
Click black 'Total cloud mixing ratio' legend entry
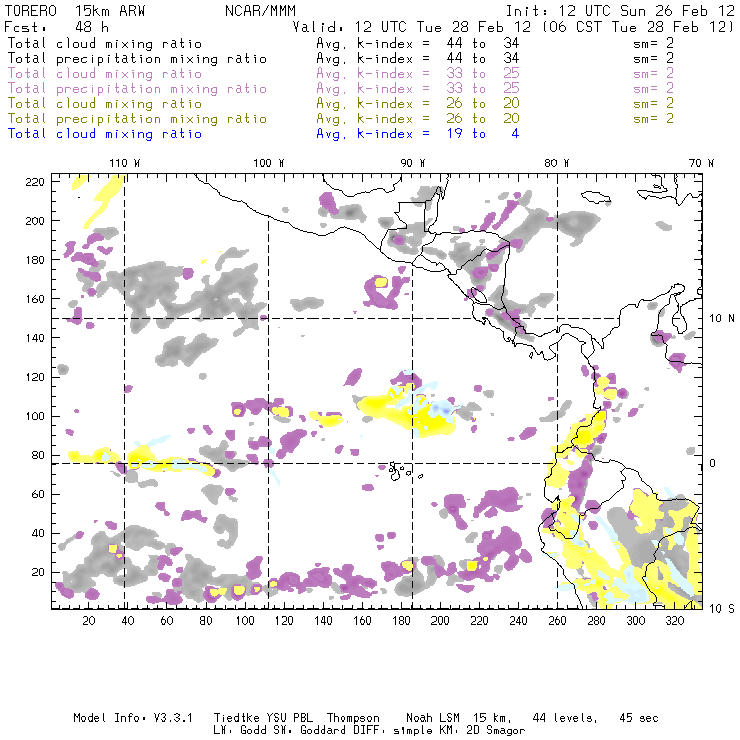coord(105,44)
